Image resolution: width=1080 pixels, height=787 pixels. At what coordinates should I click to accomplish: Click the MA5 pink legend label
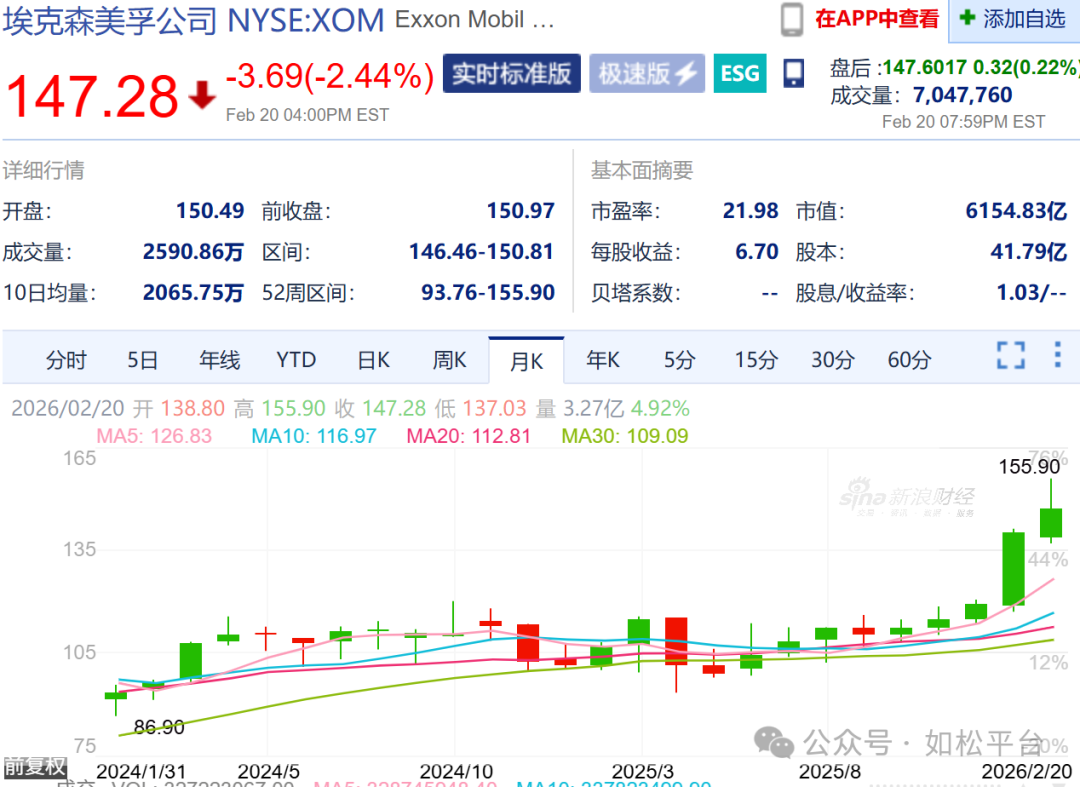(x=154, y=436)
